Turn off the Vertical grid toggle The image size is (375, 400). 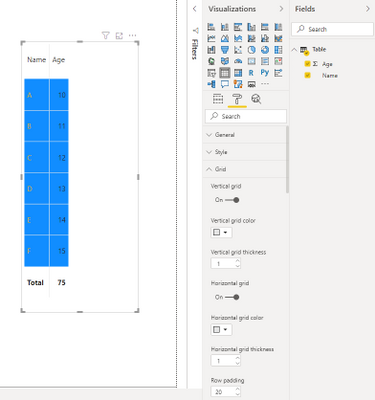[232, 200]
